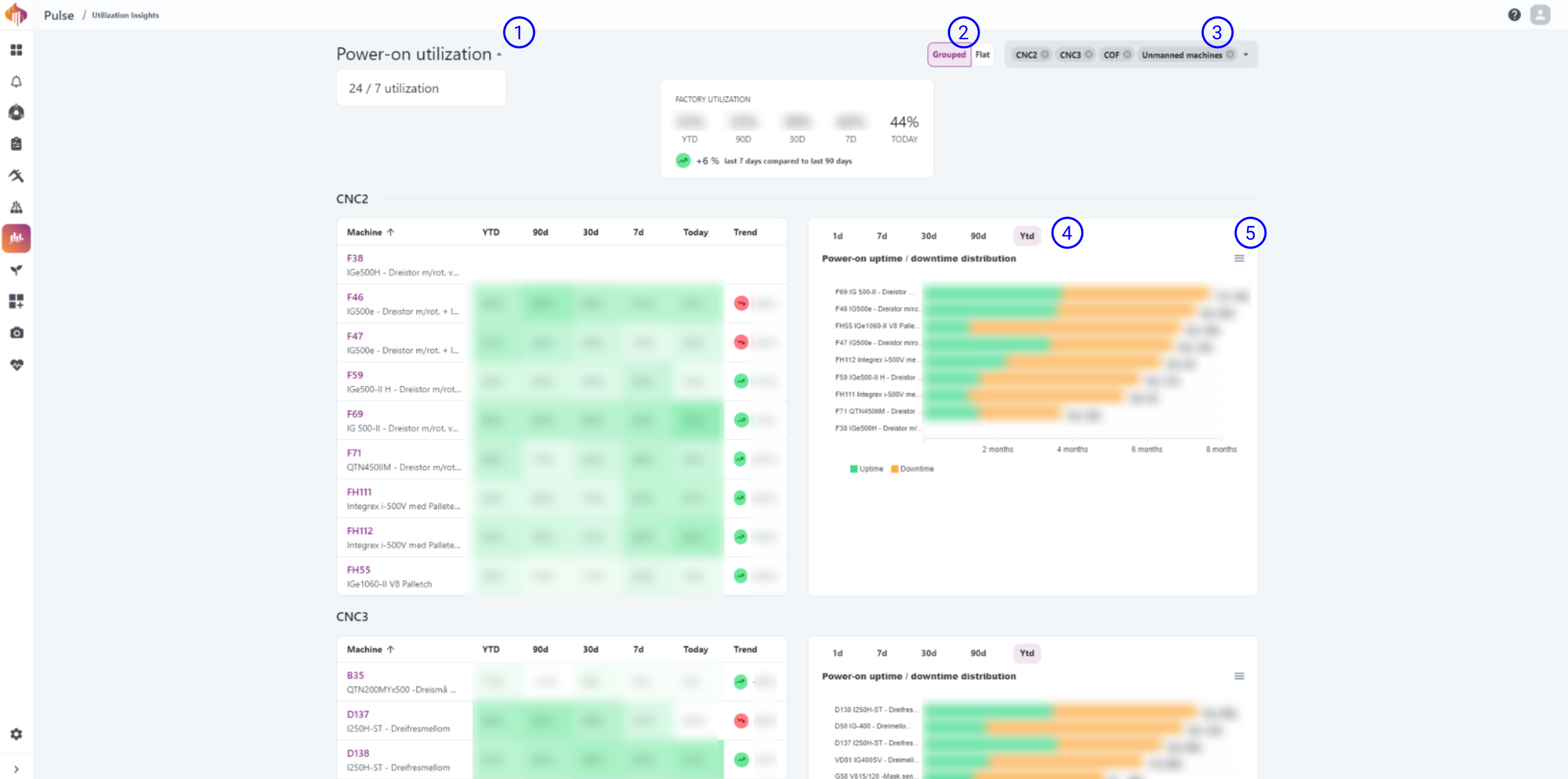Open the heartbeat health icon in sidebar

point(16,364)
